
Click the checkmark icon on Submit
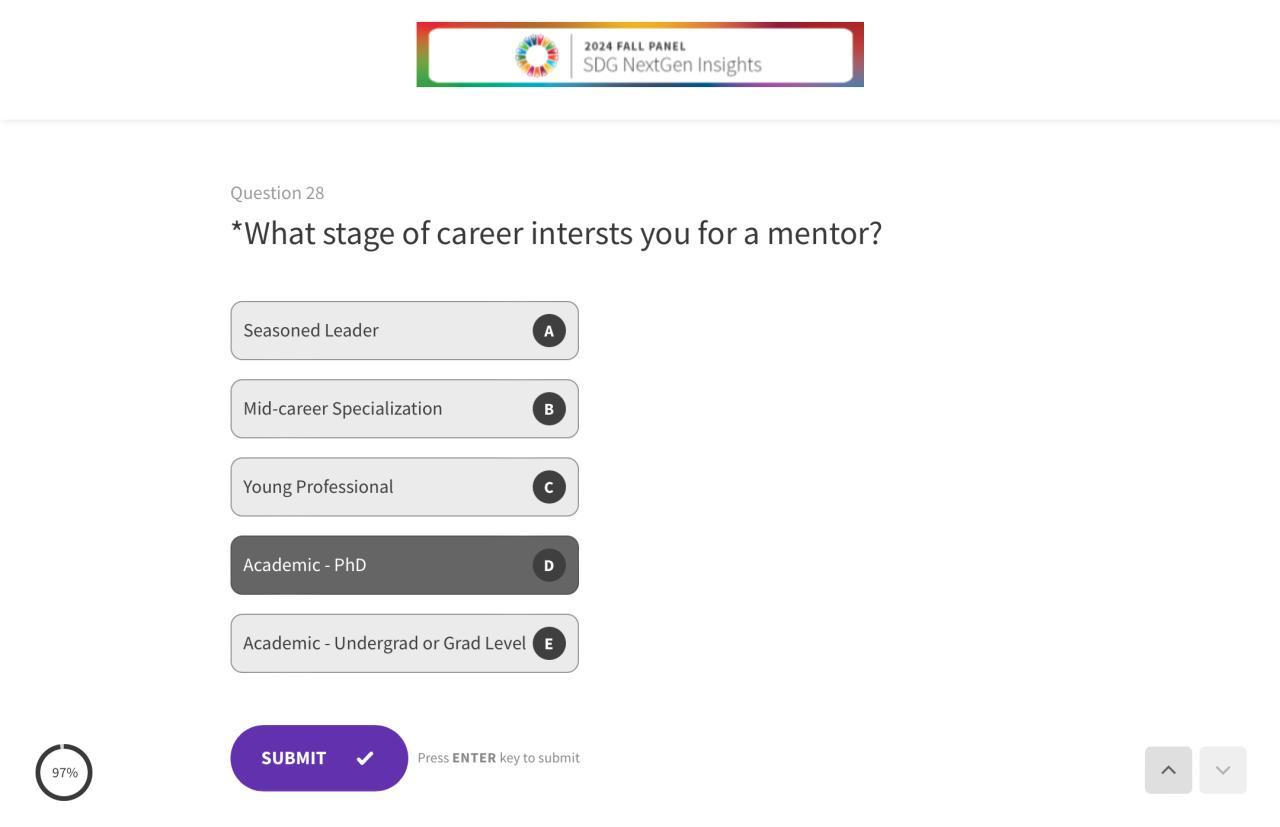365,758
